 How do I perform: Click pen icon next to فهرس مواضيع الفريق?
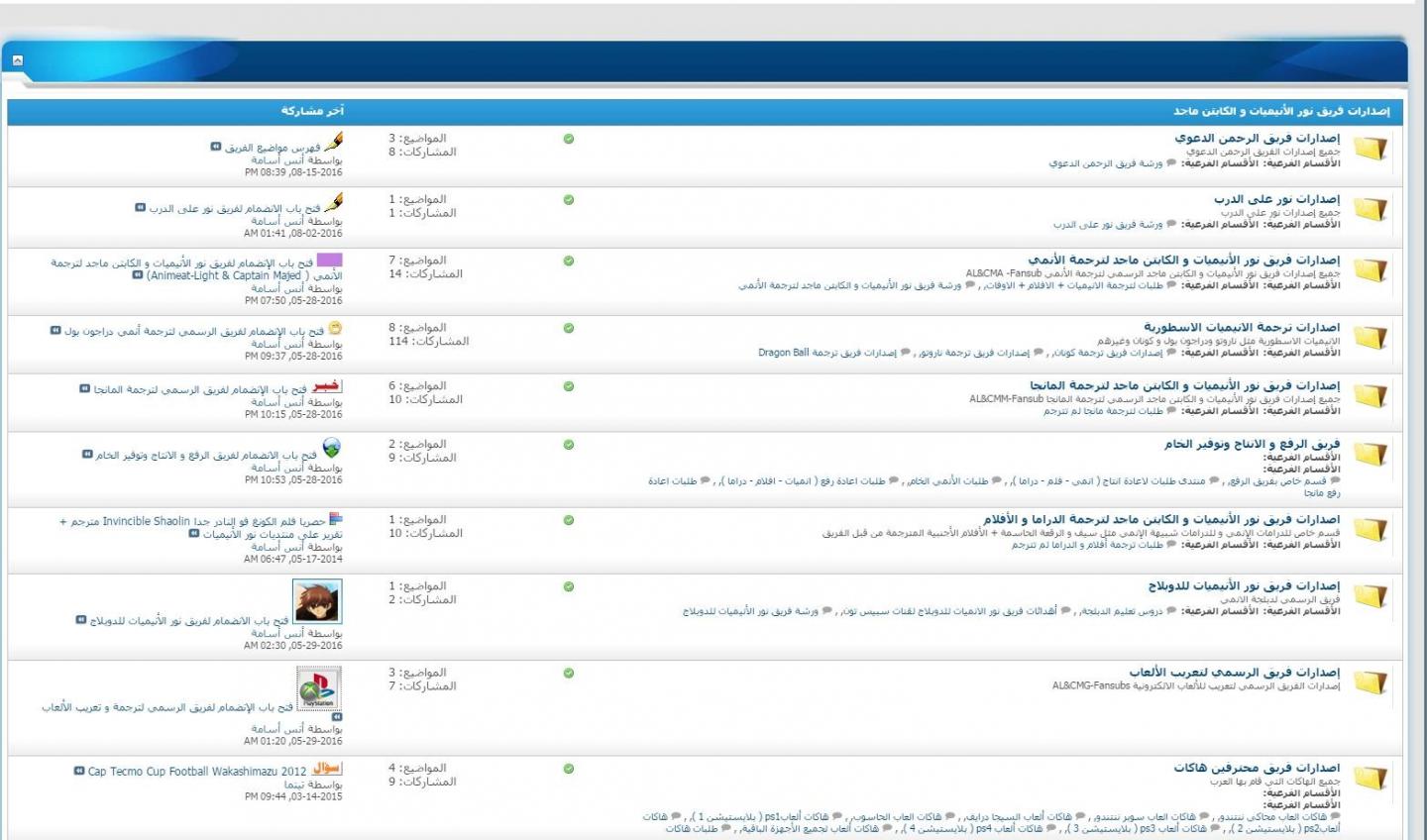(x=334, y=142)
